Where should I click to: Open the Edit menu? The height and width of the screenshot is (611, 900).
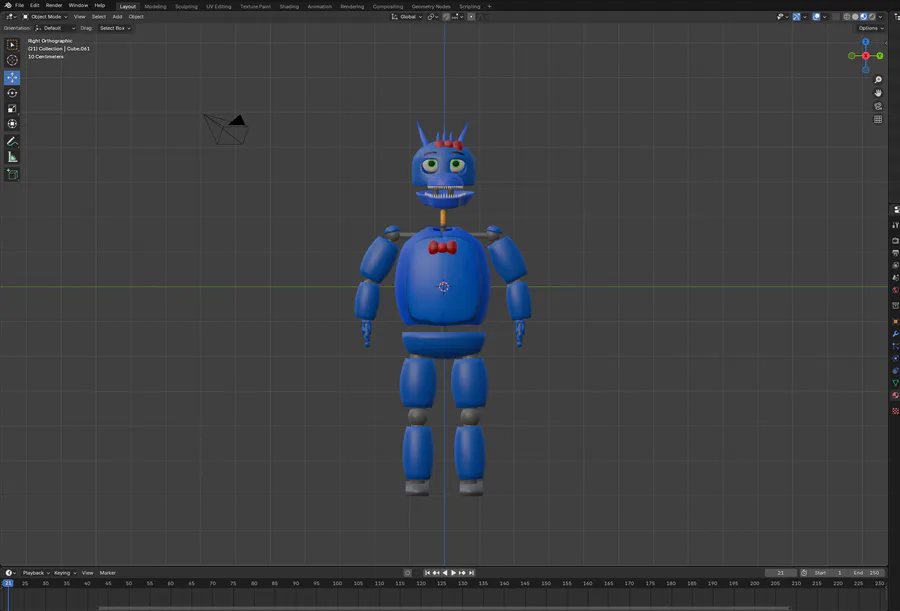[x=34, y=5]
